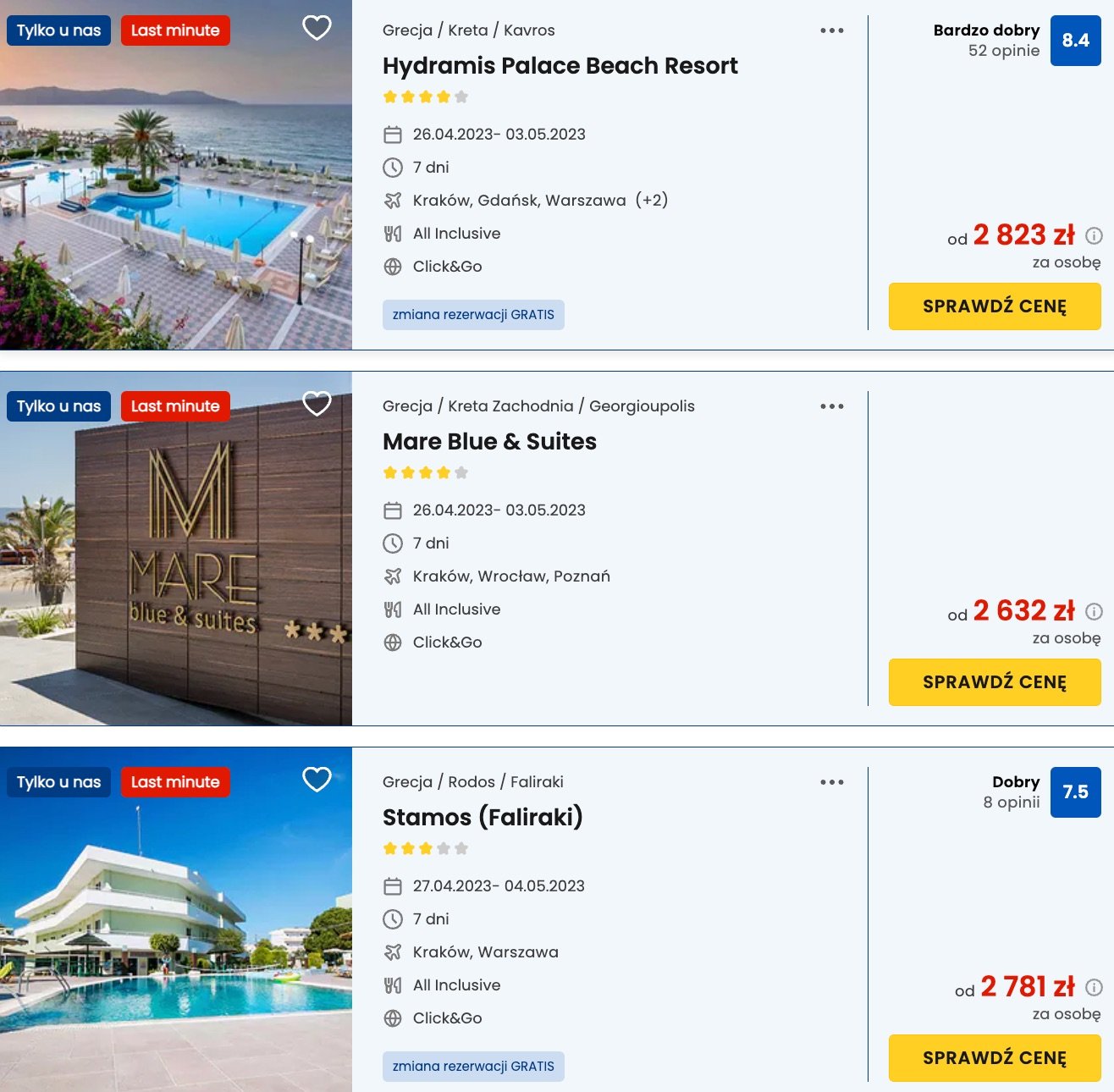This screenshot has height=1092, width=1114.
Task: Open the Stamos hotel pool photo
Action: (176, 919)
